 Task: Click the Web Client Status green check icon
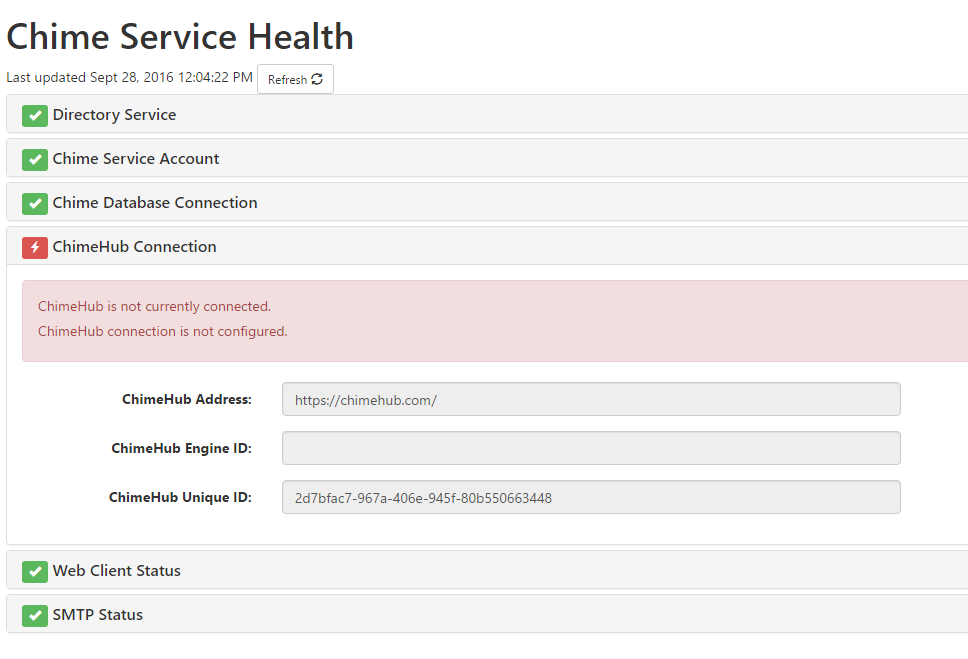[35, 571]
